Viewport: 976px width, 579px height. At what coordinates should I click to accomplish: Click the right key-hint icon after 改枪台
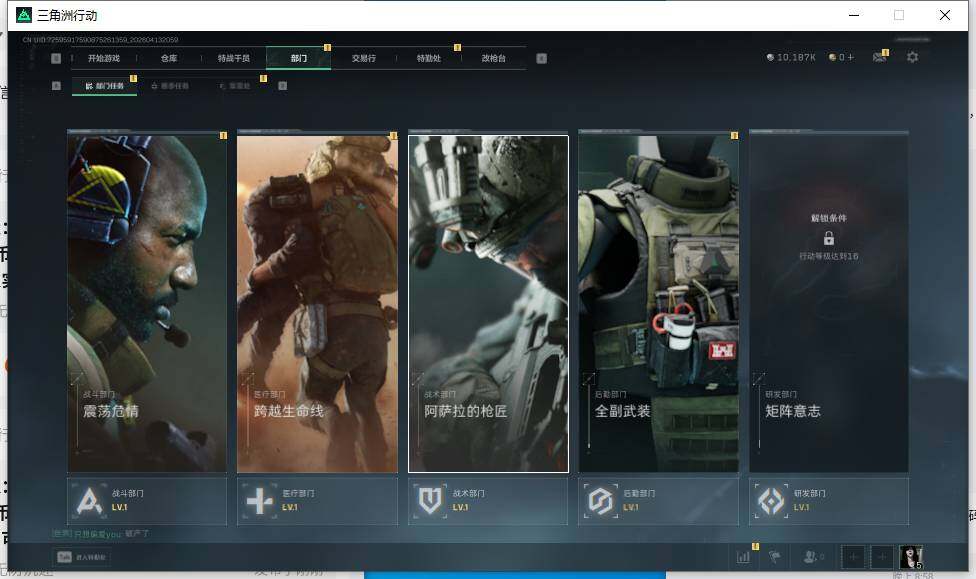[542, 59]
